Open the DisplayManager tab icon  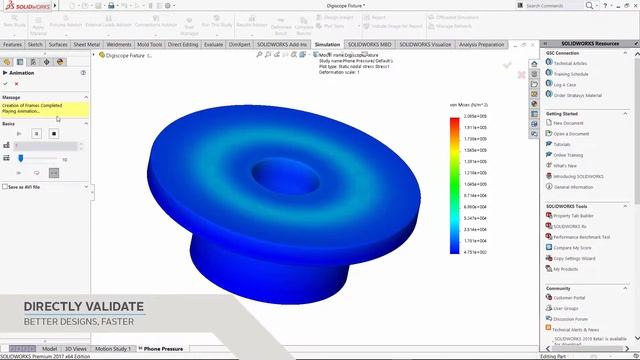[60, 62]
